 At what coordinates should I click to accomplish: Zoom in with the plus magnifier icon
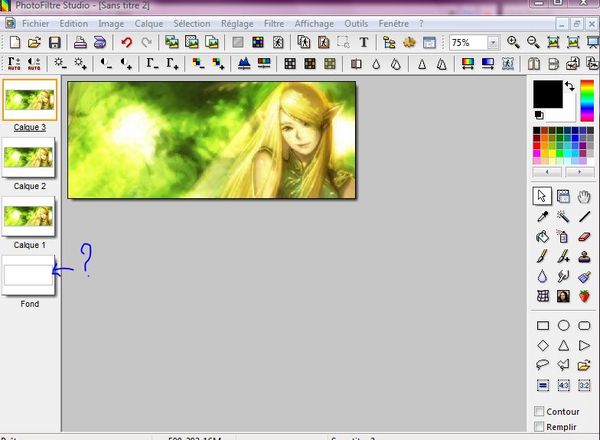[513, 42]
